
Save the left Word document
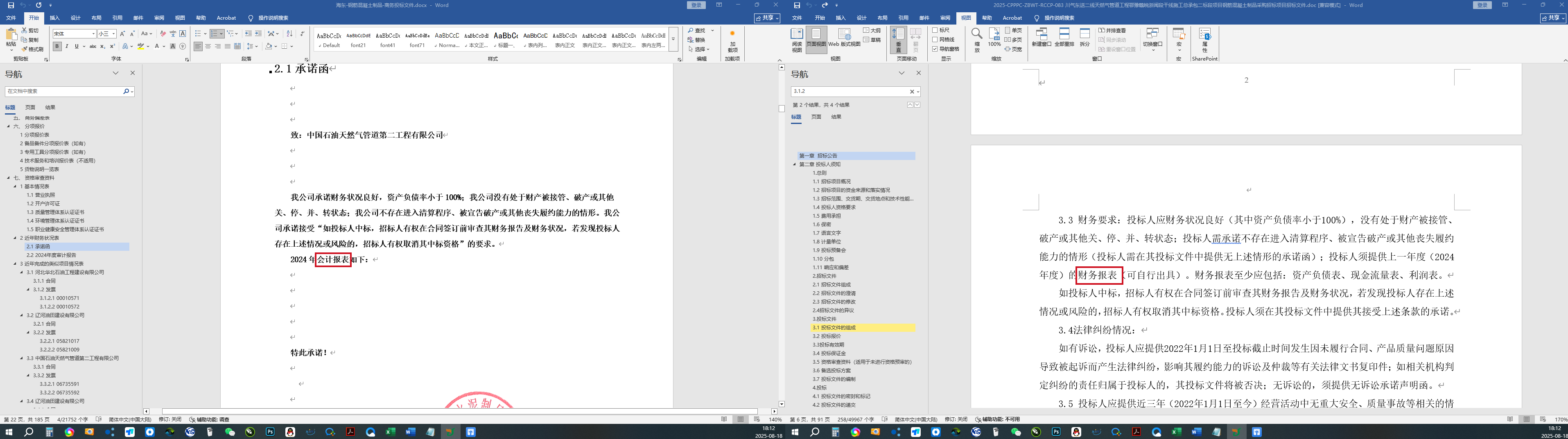pyautogui.click(x=10, y=5)
